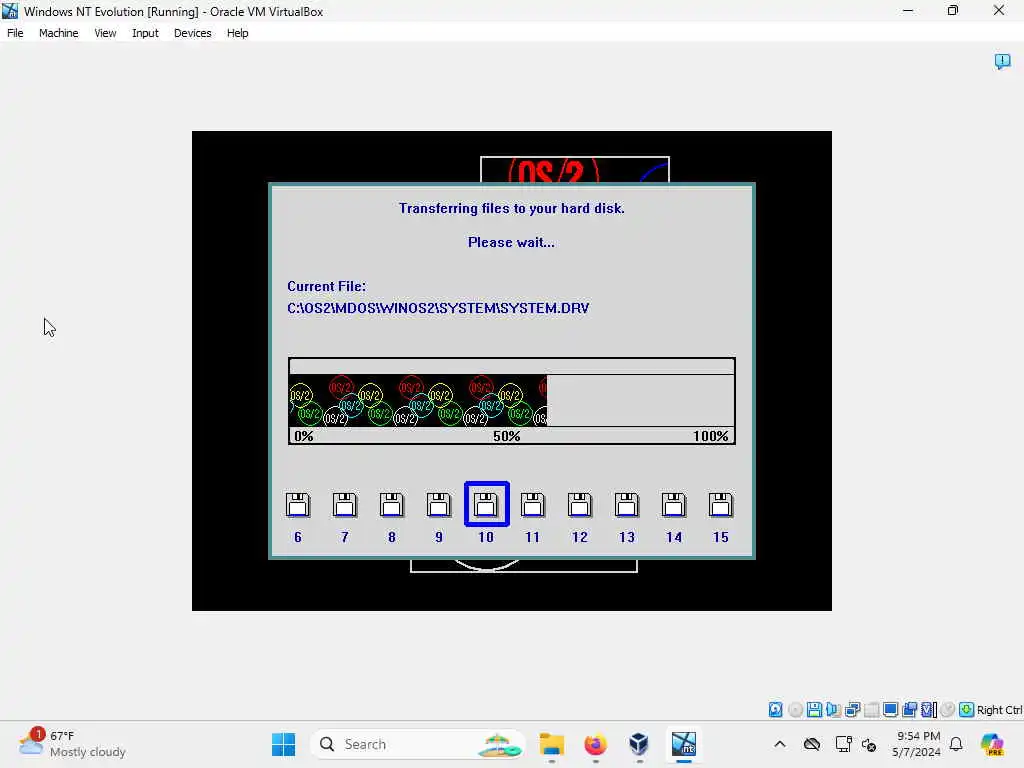
Task: Click the audio speaker indicator
Action: (833, 710)
